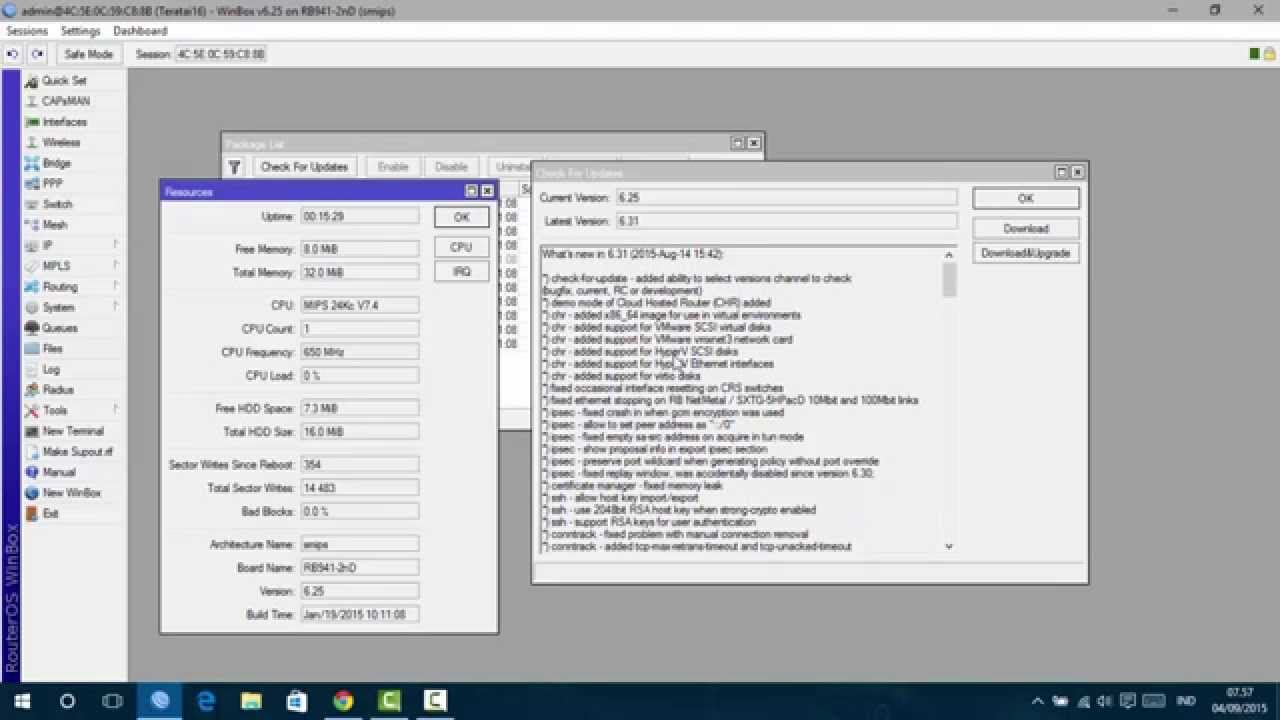Click OK in Resources window
This screenshot has width=1280, height=720.
461,217
